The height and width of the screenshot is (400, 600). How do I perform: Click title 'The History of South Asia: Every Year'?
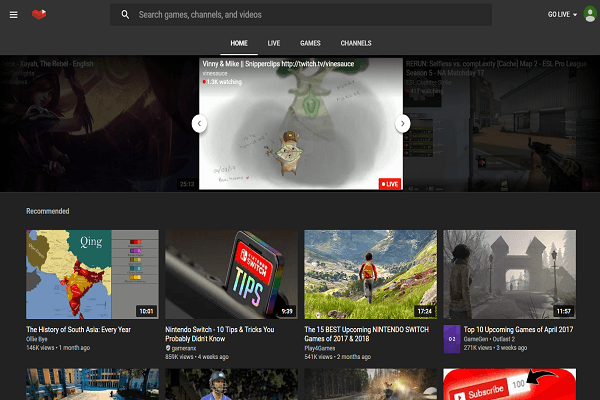(78, 330)
